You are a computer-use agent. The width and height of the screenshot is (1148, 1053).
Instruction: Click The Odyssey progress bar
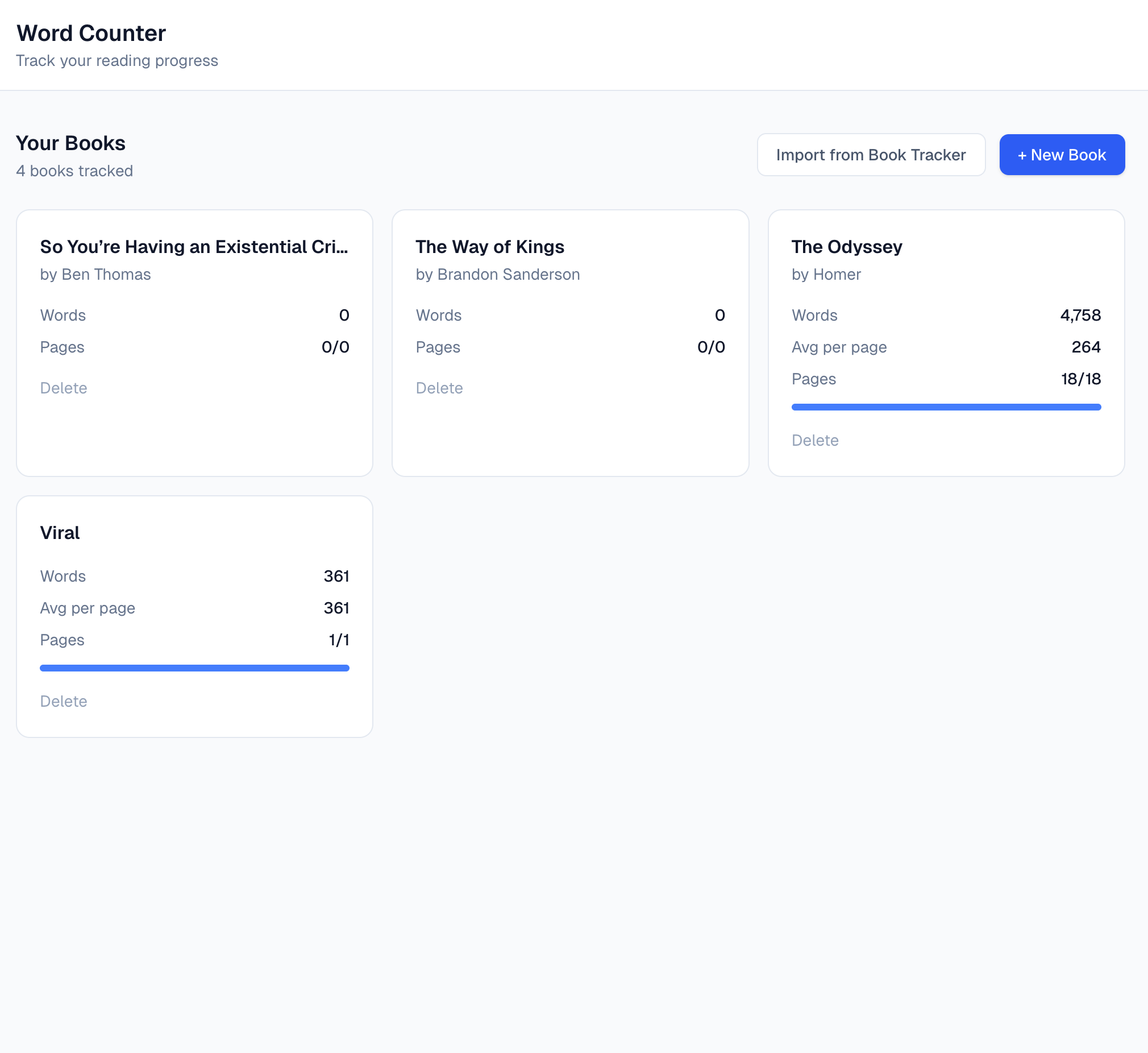pos(946,407)
